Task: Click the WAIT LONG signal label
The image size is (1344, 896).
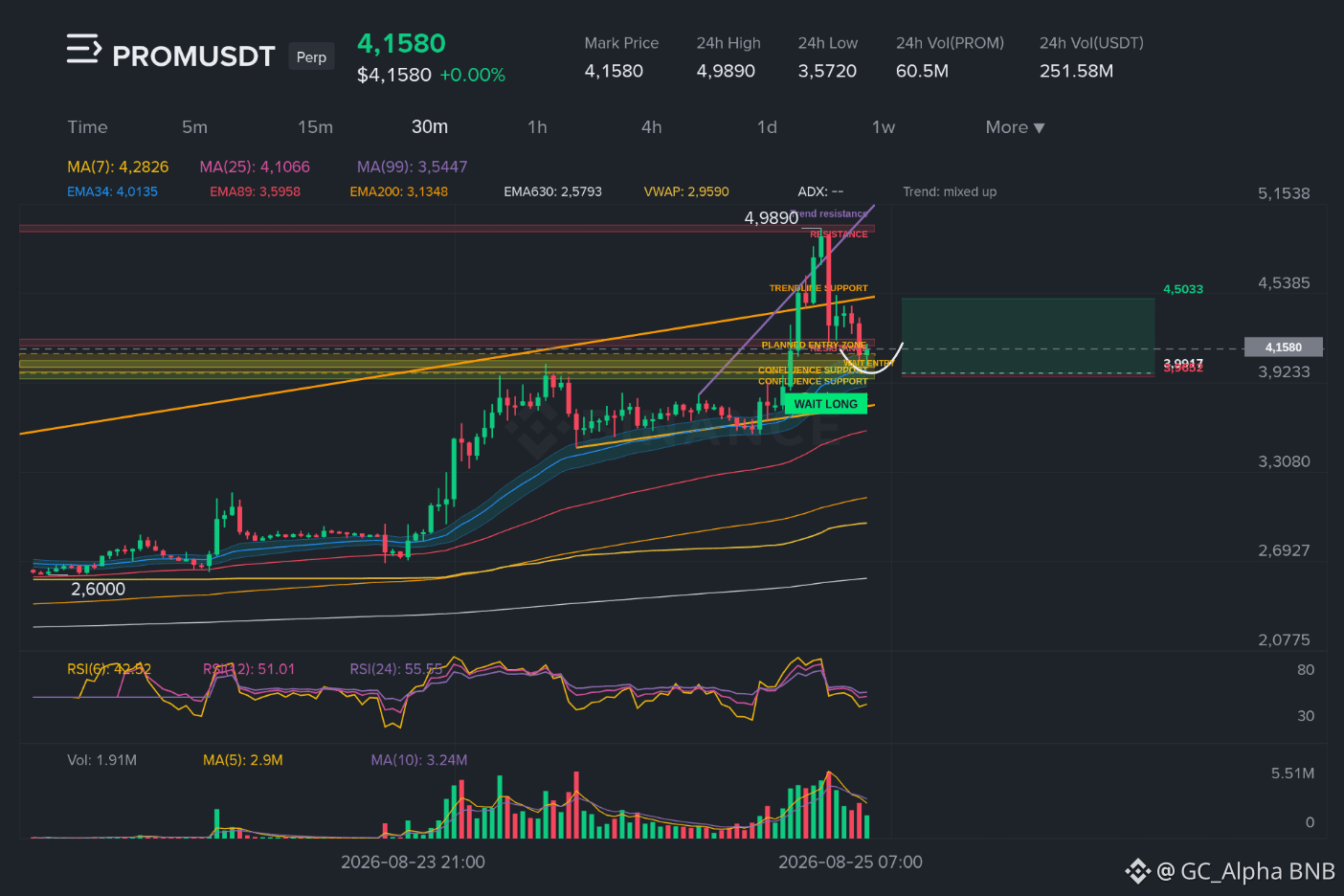Action: [825, 404]
